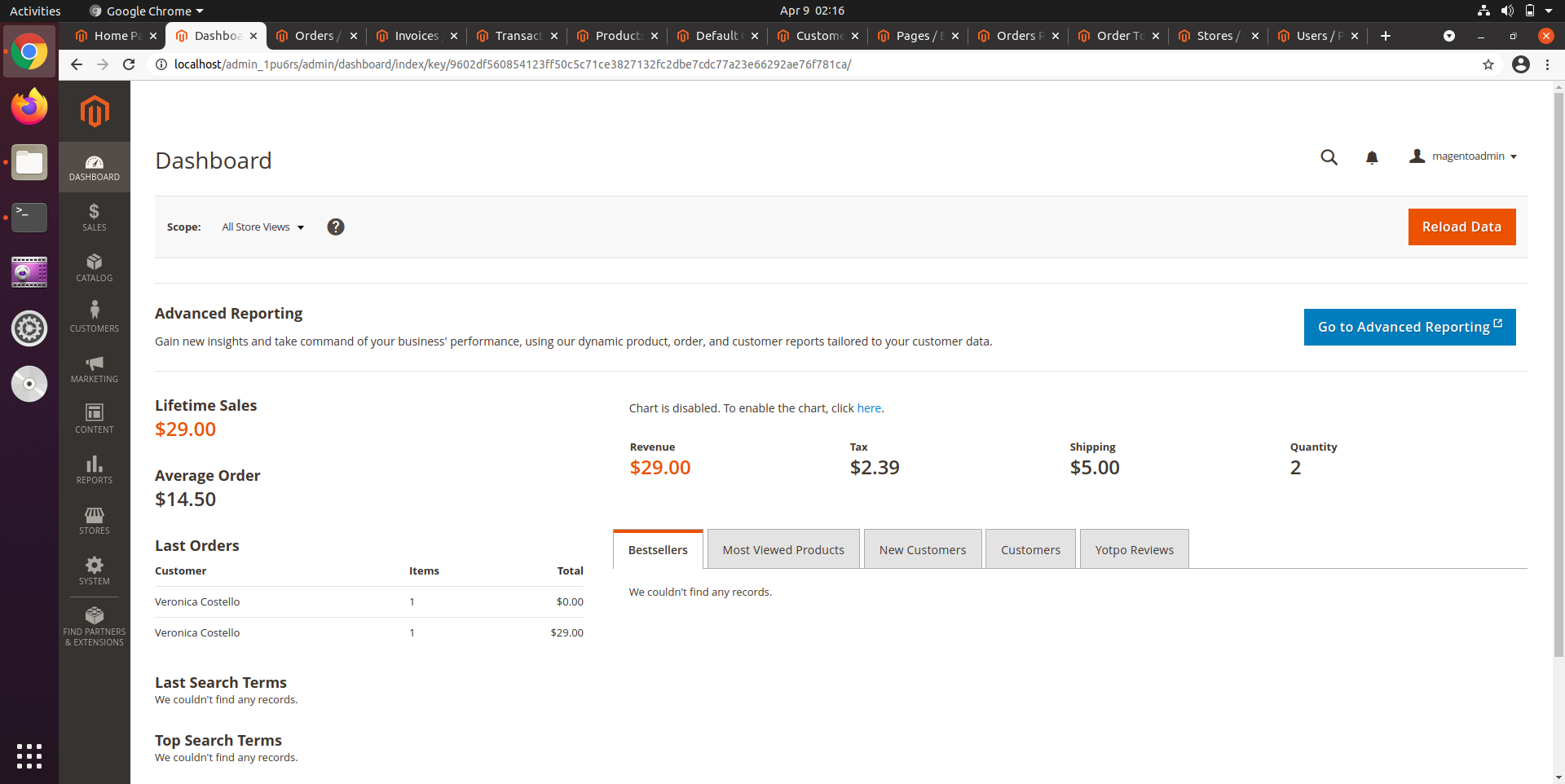
Task: Open the Catalog sidebar menu
Action: [95, 268]
